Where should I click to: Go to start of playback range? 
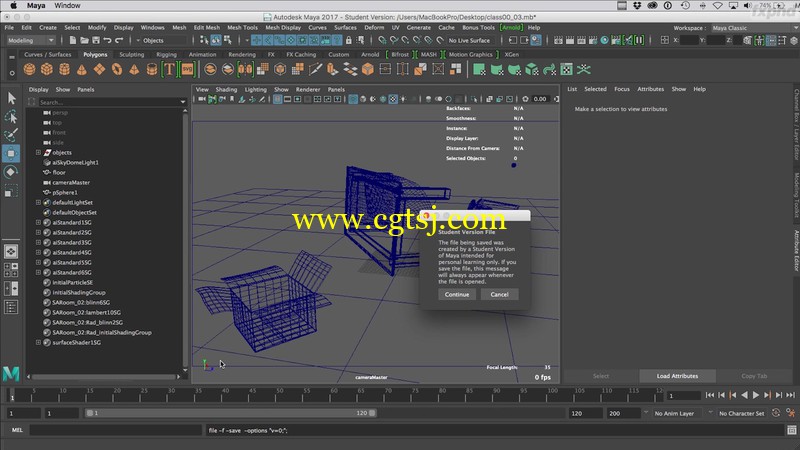pyautogui.click(x=710, y=395)
